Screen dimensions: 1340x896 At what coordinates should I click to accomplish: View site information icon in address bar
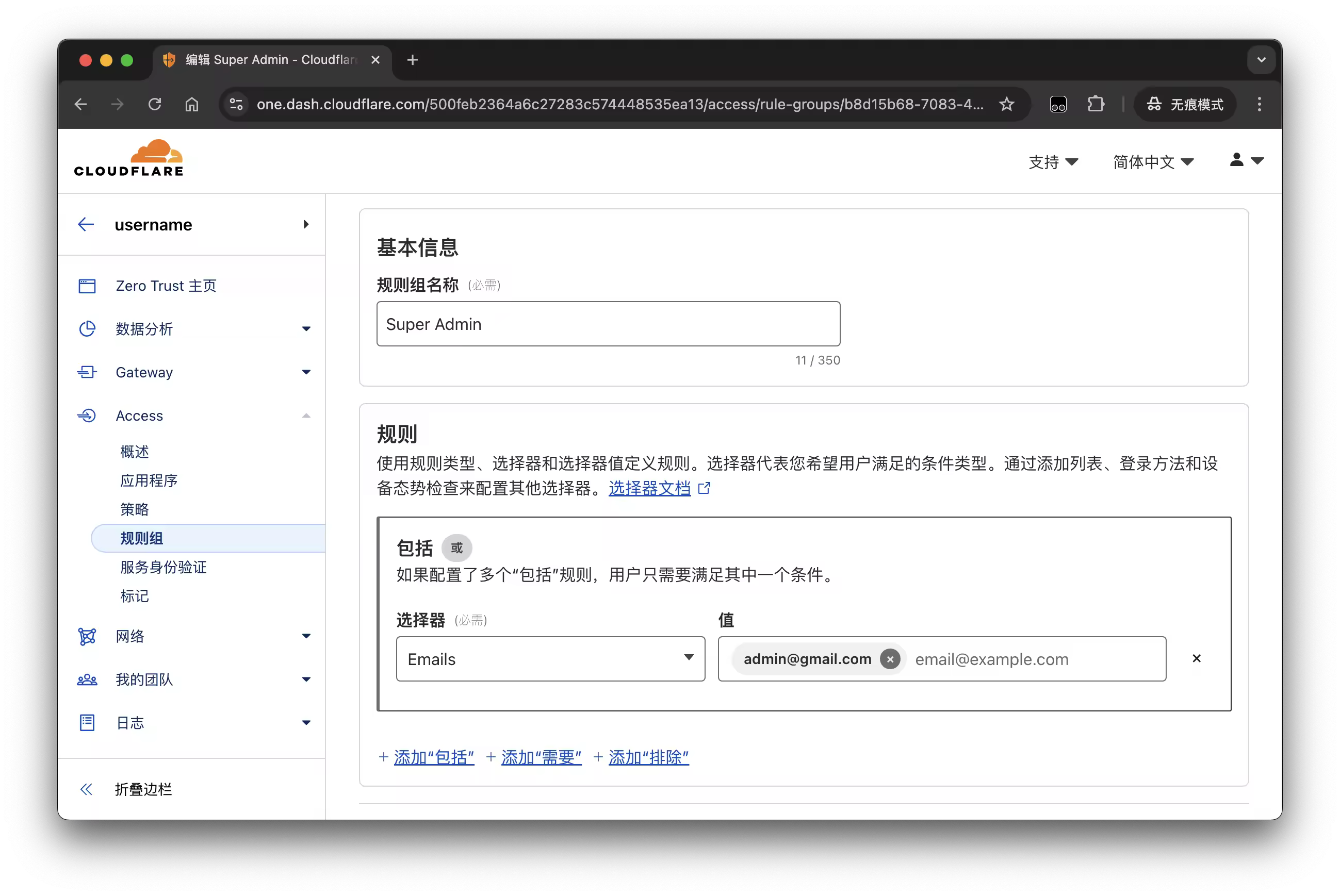(x=236, y=104)
